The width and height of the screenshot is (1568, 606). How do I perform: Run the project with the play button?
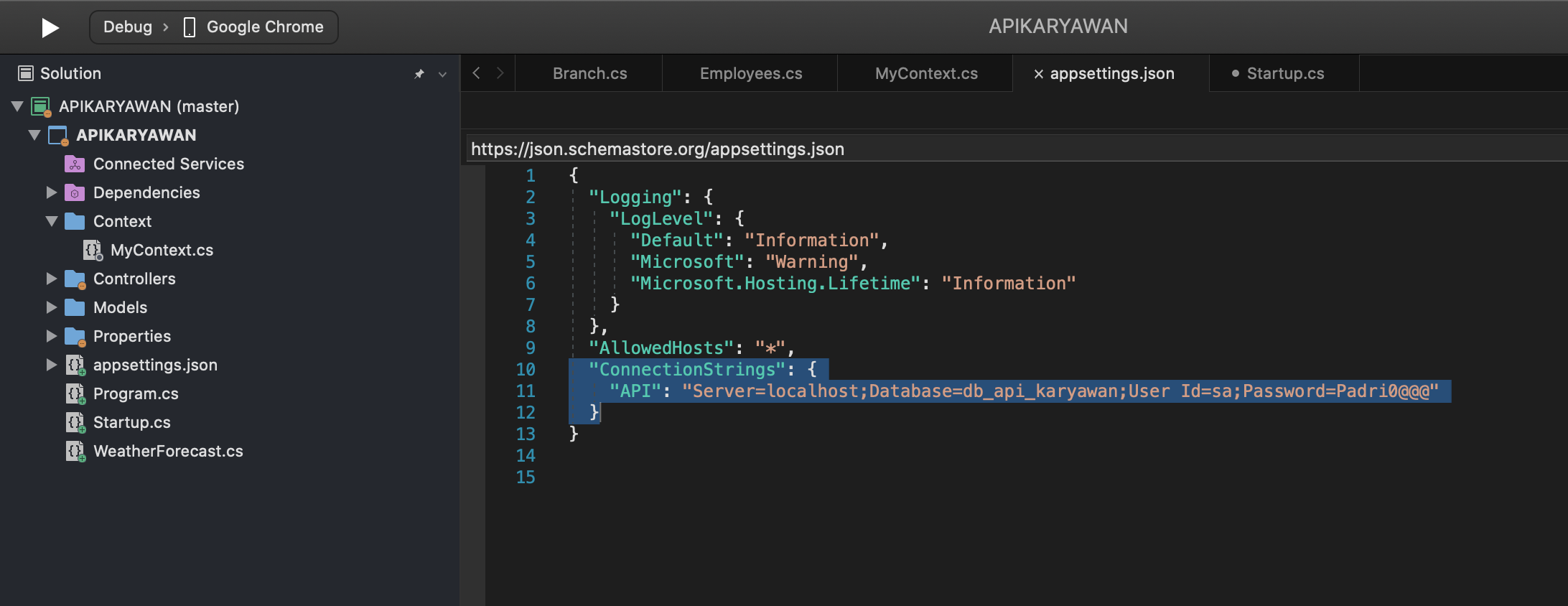pos(50,27)
